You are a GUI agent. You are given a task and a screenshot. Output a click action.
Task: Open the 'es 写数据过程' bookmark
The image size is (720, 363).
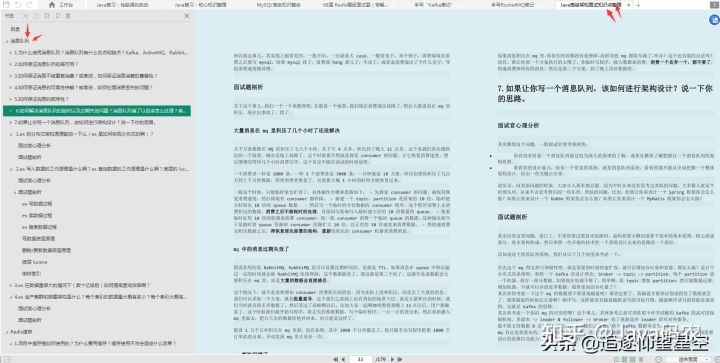(x=37, y=204)
